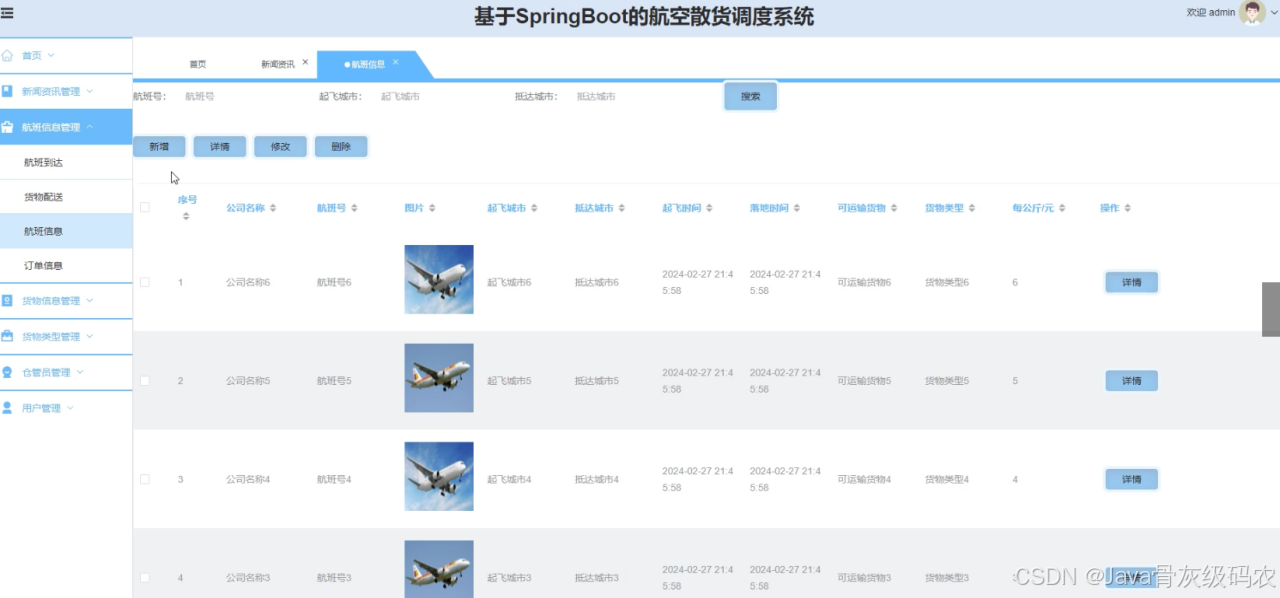
Task: Click the 修改 button
Action: pos(280,147)
